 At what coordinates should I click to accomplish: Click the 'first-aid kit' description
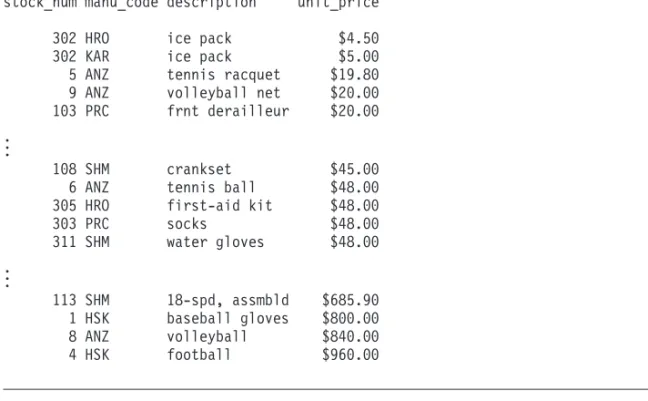pos(219,205)
